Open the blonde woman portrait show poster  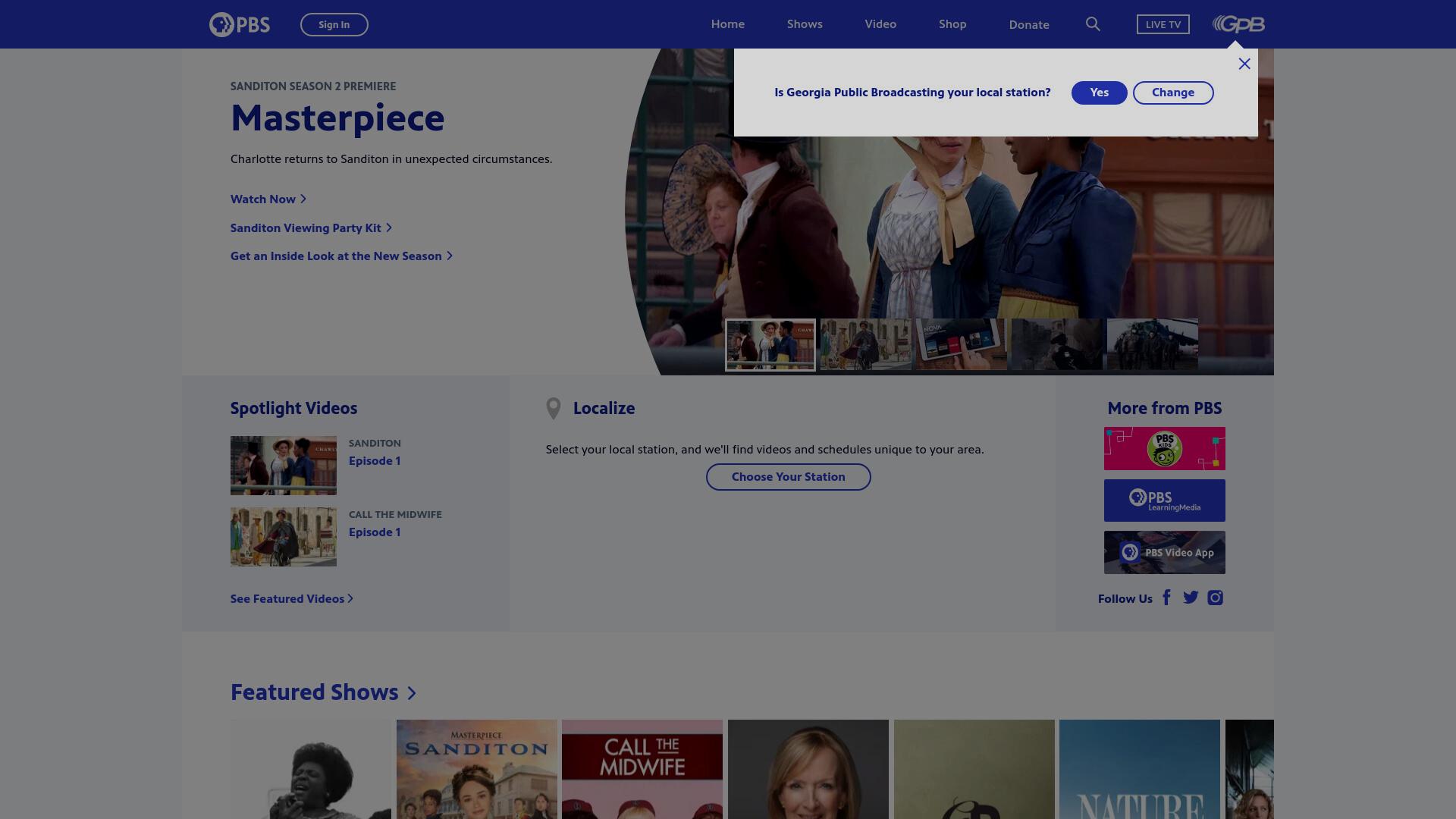click(x=808, y=769)
